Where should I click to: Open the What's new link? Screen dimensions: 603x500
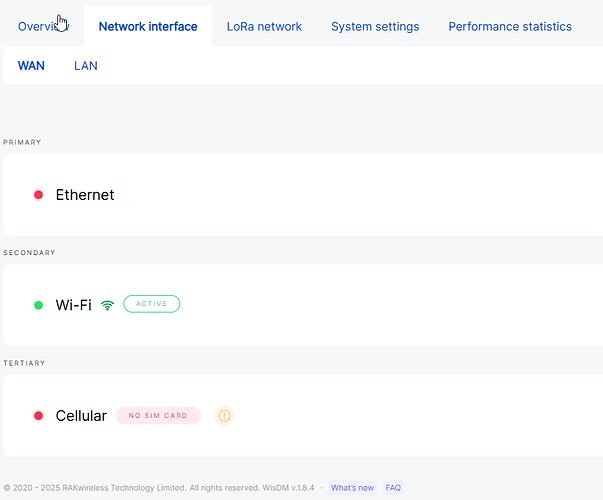pos(352,488)
